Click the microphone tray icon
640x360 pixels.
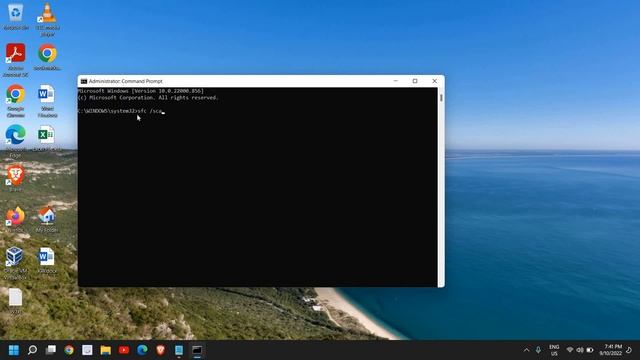[538, 350]
